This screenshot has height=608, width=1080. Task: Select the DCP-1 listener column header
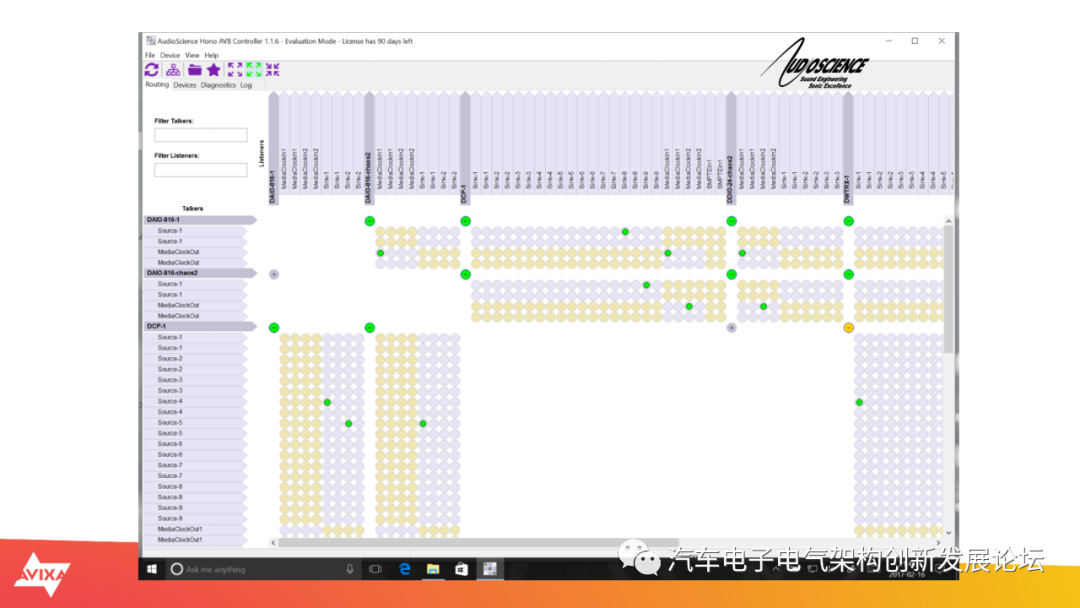tap(466, 148)
